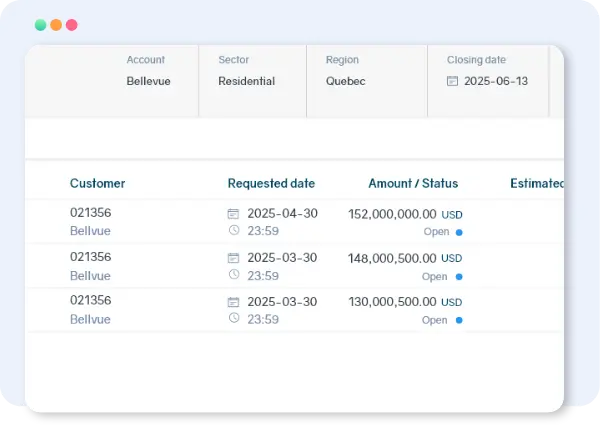Viewport: 600px width, 431px height.
Task: Click the Amount / Status column header
Action: [x=413, y=183]
